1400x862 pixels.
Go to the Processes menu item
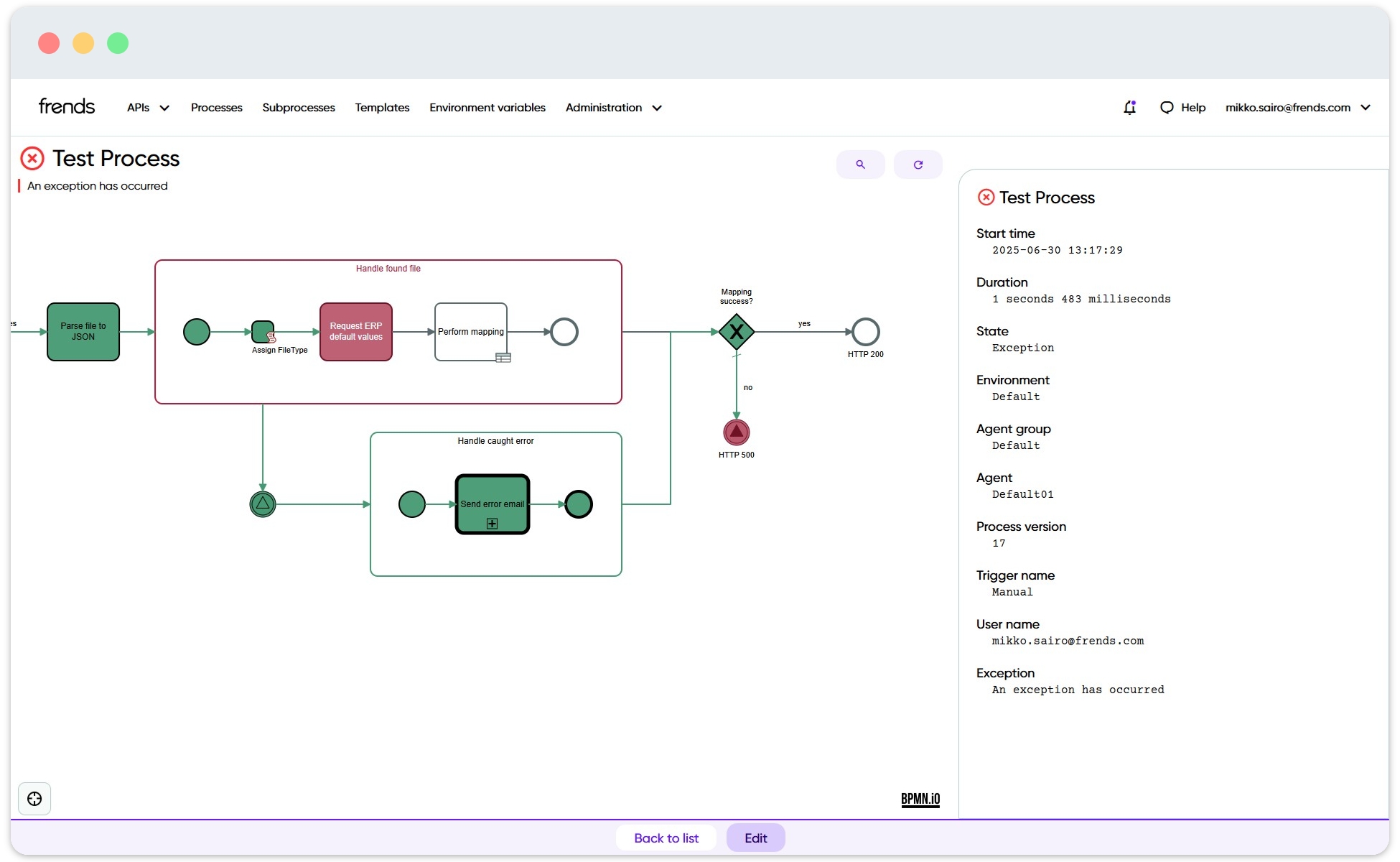click(x=216, y=108)
